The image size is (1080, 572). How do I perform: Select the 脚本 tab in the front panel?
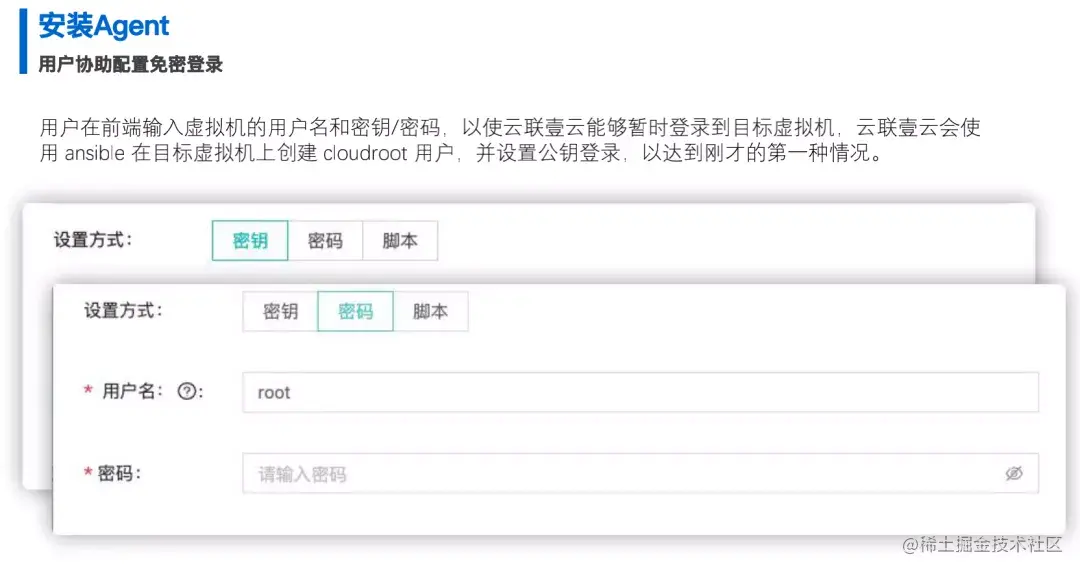click(x=430, y=311)
